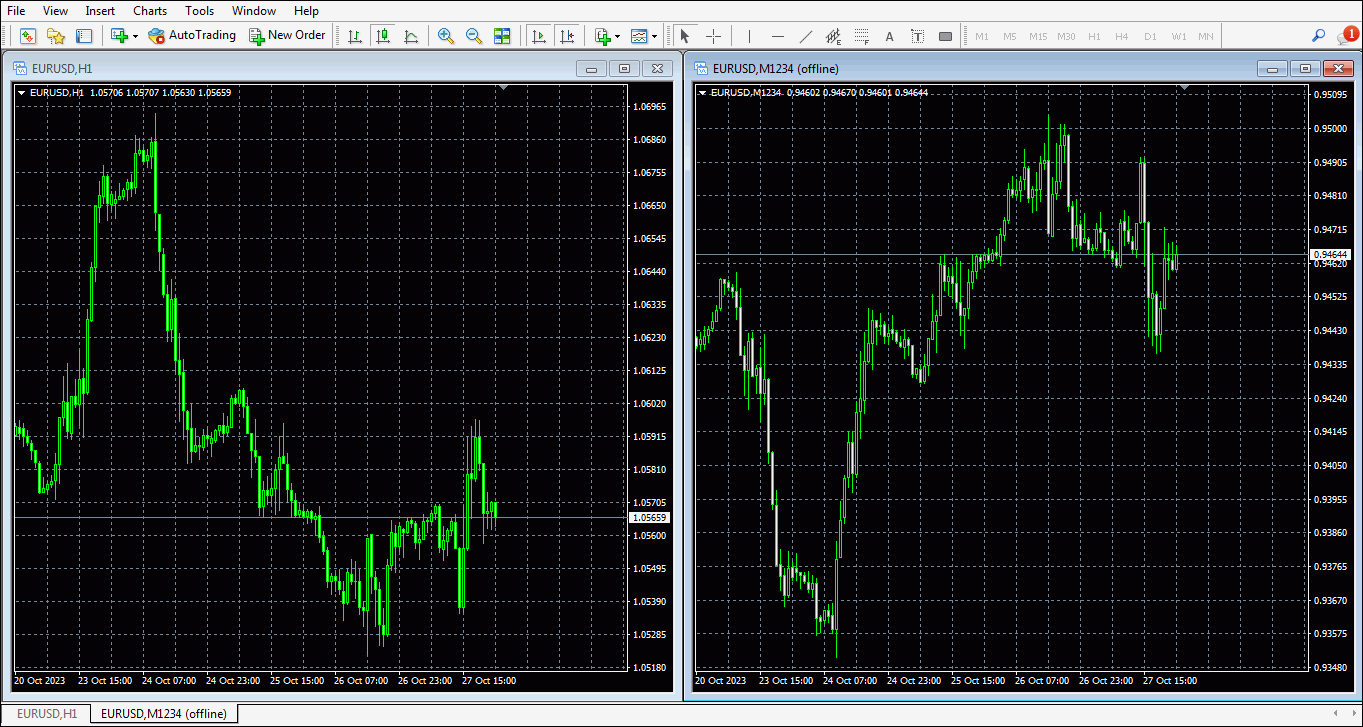
Task: Open the Charts menu
Action: point(150,11)
